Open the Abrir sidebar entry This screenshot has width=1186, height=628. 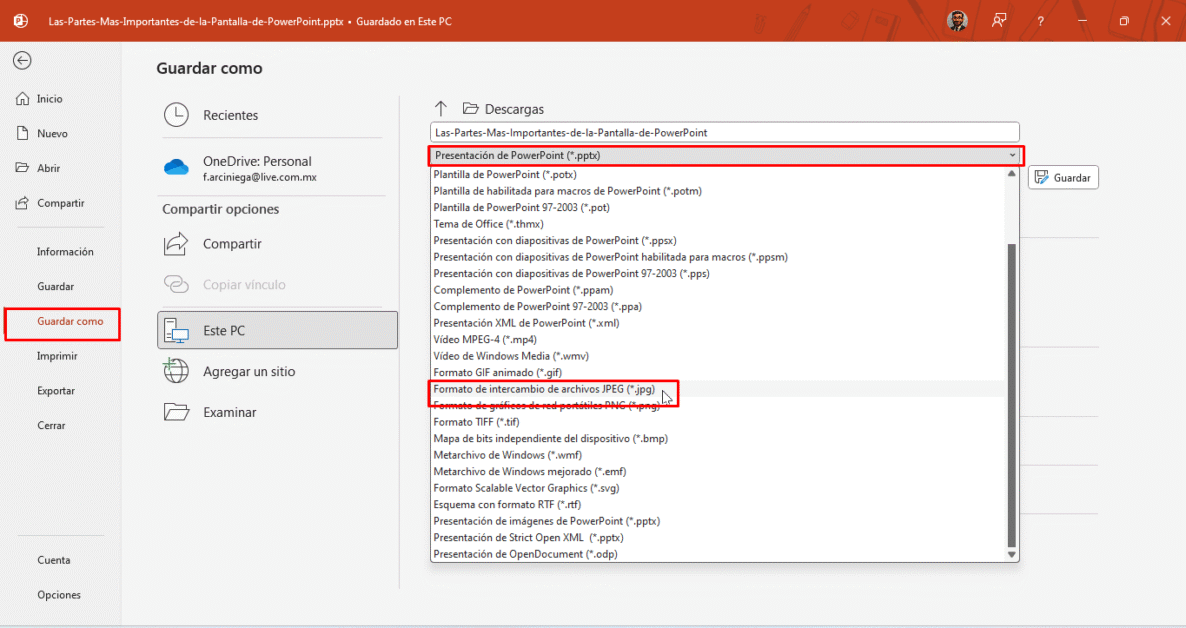[x=48, y=168]
